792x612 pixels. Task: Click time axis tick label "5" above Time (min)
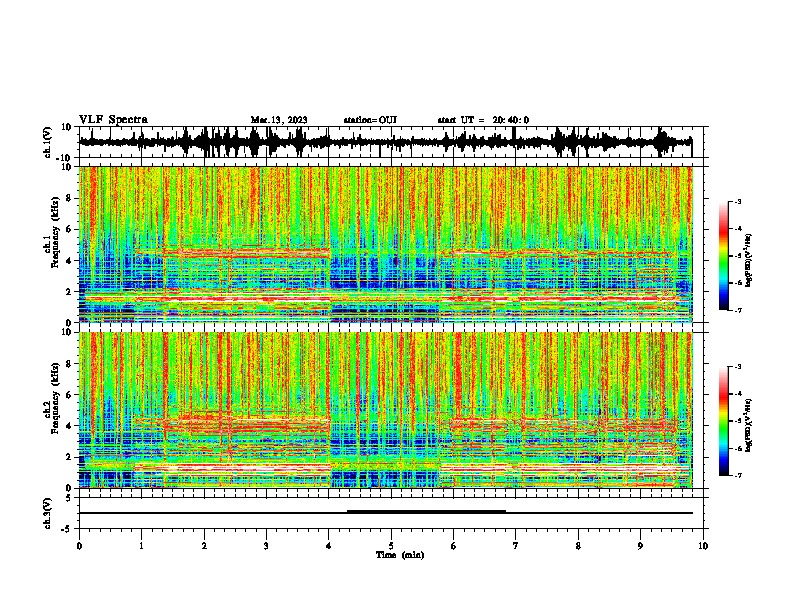point(391,546)
